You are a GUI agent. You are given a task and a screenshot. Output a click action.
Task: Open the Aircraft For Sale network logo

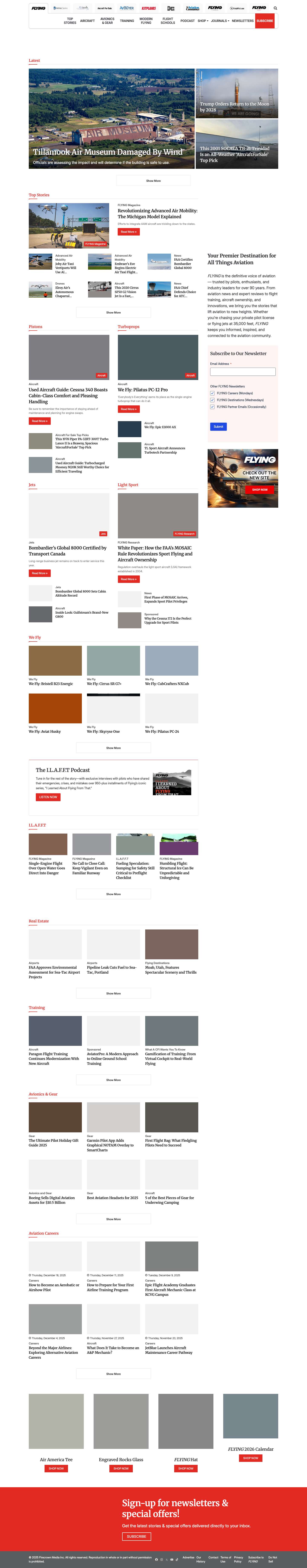pos(105,9)
